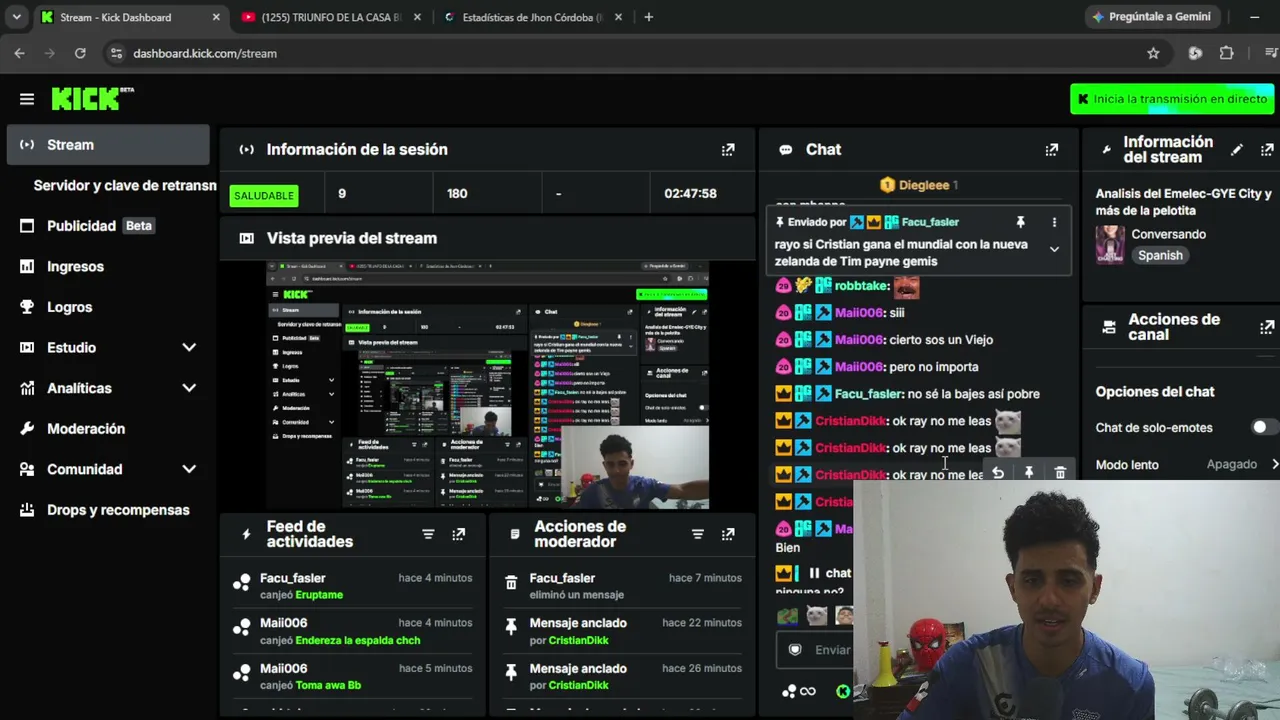This screenshot has height=720, width=1280.
Task: Go back to the previous page
Action: [x=19, y=53]
